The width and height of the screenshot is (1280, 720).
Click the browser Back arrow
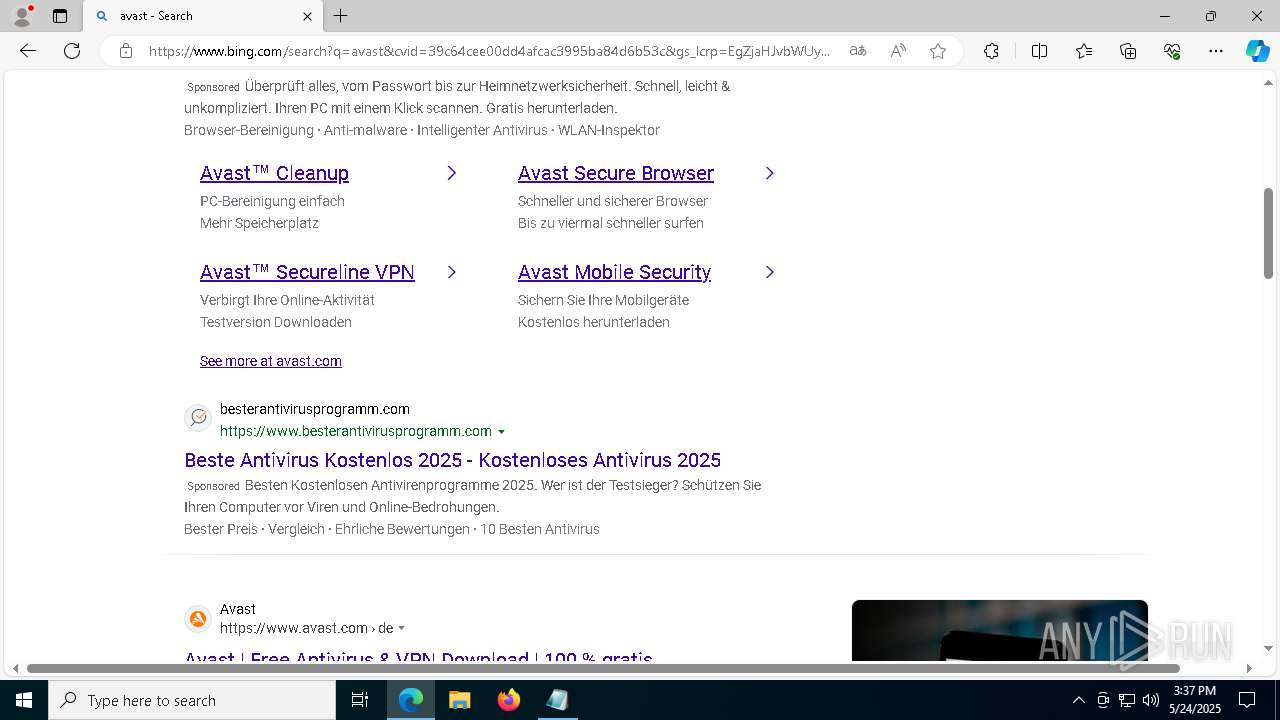(x=28, y=51)
